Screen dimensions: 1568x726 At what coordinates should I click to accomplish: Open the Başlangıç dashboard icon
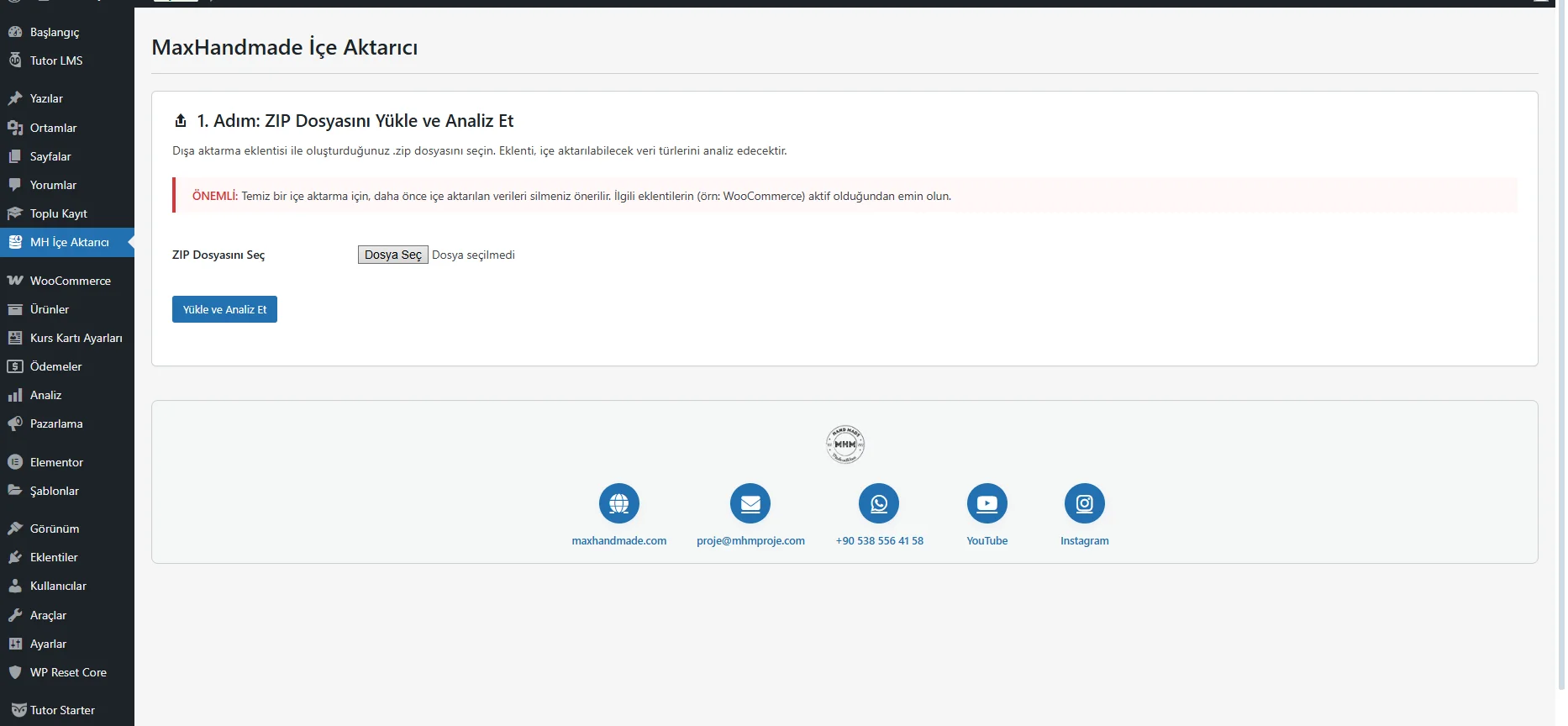coord(15,32)
